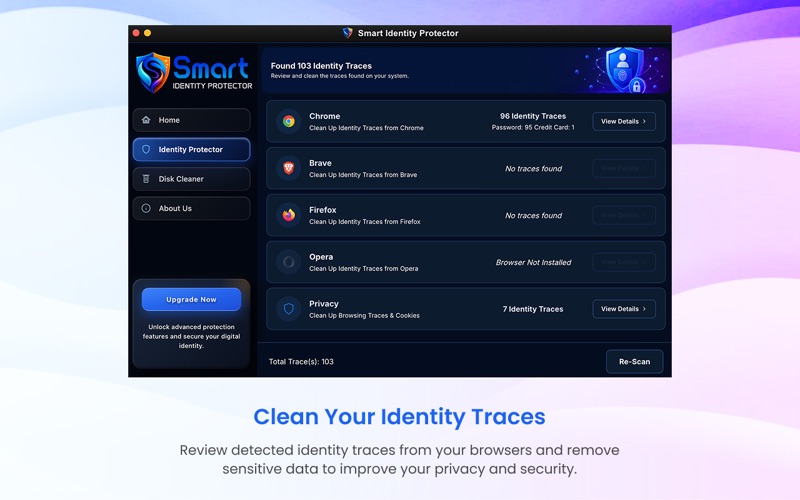Click the Upgrade Now button
Image resolution: width=800 pixels, height=500 pixels.
pos(191,299)
